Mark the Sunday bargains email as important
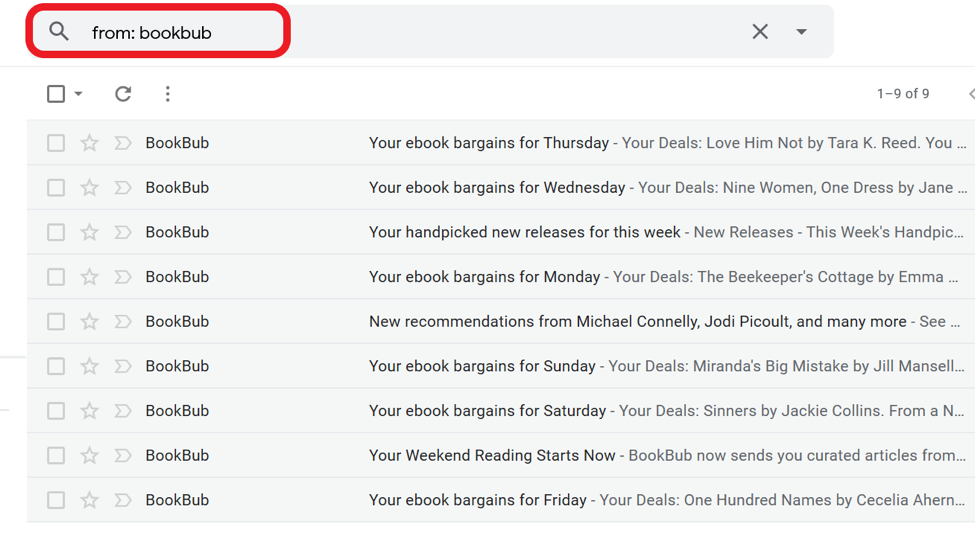Viewport: 975px width, 533px height. pyautogui.click(x=123, y=366)
